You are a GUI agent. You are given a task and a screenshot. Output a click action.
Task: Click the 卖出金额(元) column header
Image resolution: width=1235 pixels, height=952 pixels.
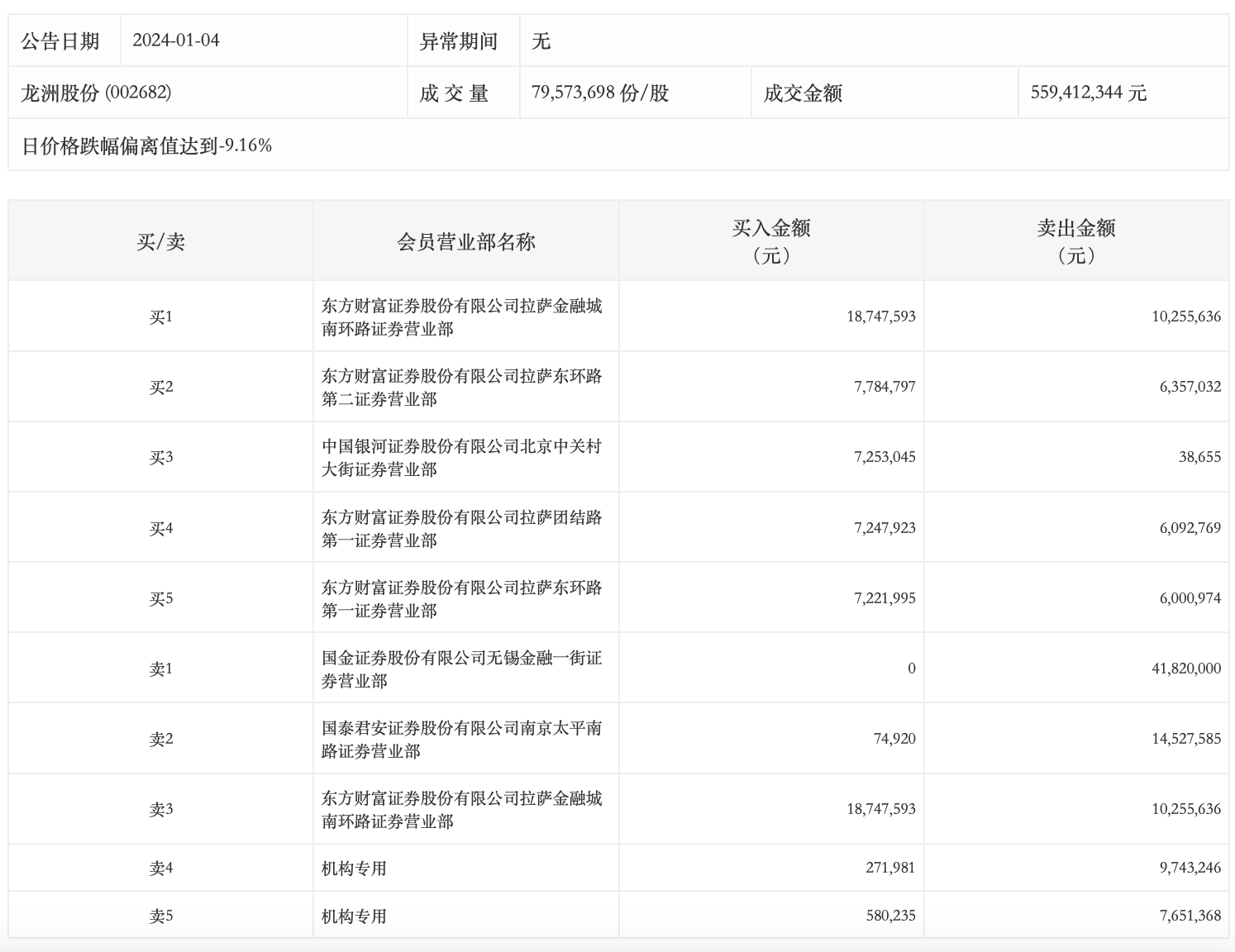click(x=1076, y=241)
